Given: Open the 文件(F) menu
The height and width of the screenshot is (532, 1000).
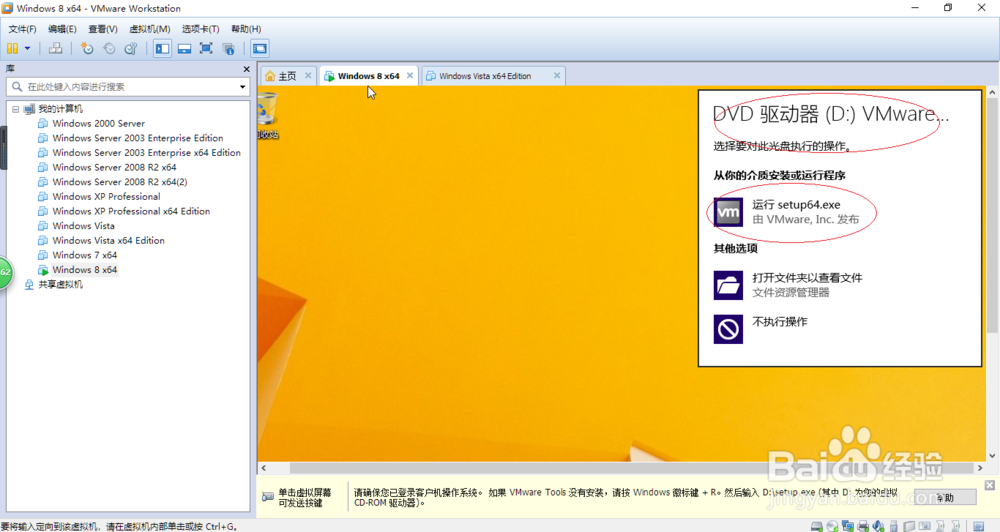Looking at the screenshot, I should [22, 29].
